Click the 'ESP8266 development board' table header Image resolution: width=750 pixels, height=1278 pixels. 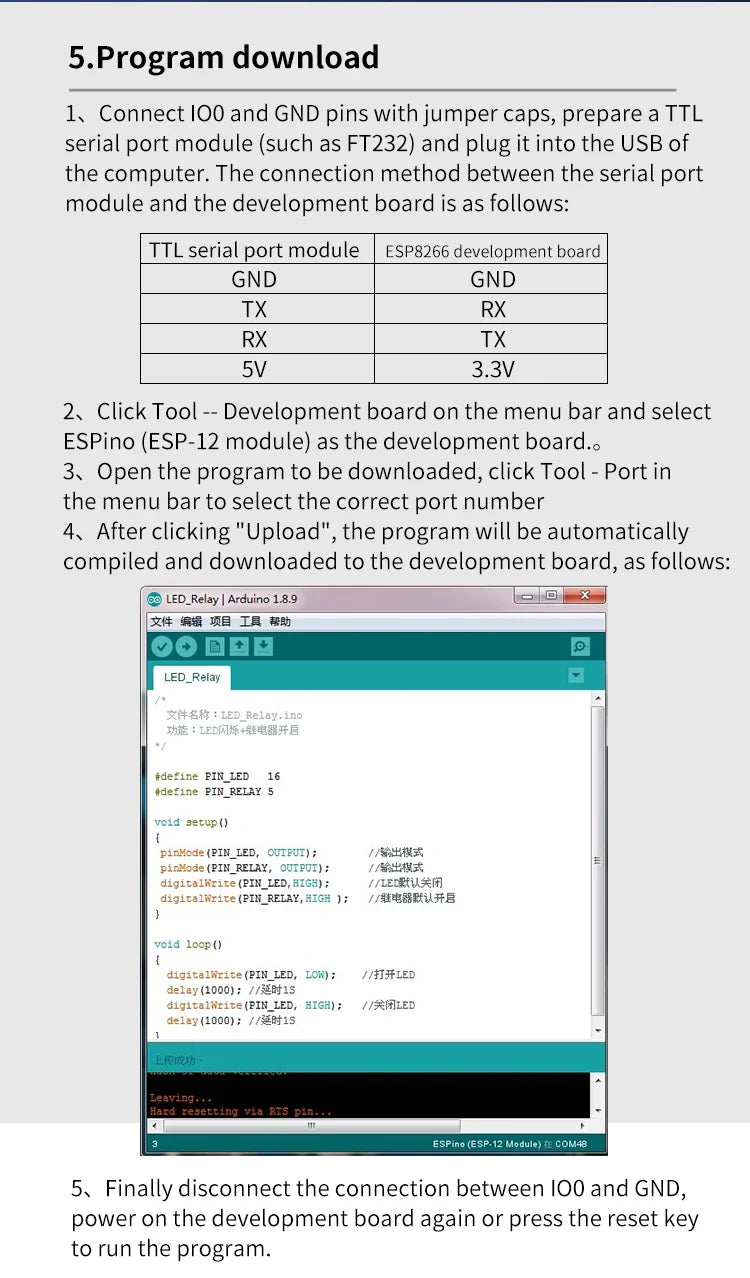point(493,251)
